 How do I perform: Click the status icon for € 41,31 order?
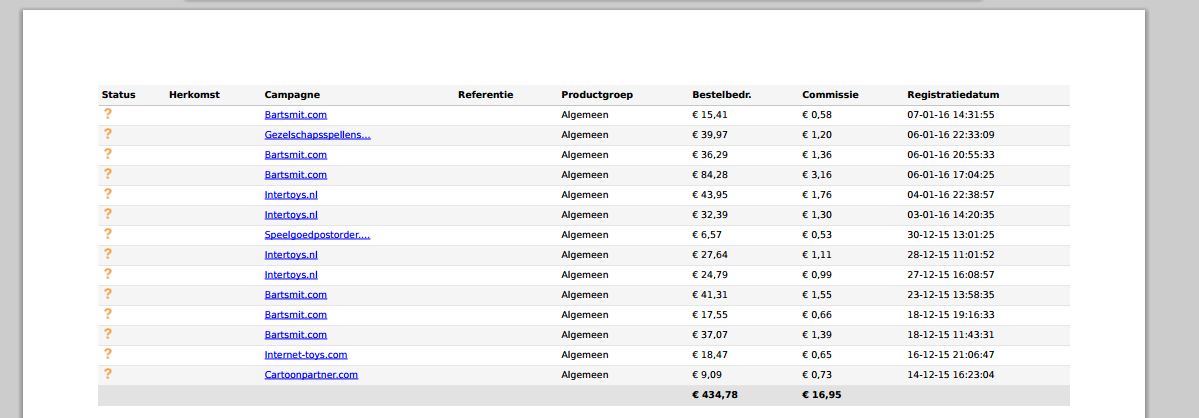[x=108, y=293]
